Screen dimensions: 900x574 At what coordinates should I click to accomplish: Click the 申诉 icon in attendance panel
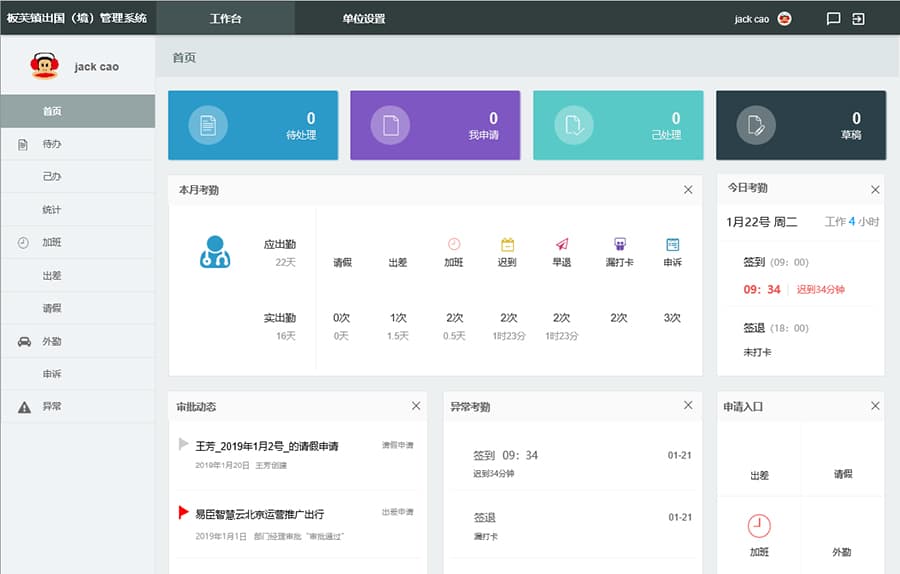coord(673,245)
